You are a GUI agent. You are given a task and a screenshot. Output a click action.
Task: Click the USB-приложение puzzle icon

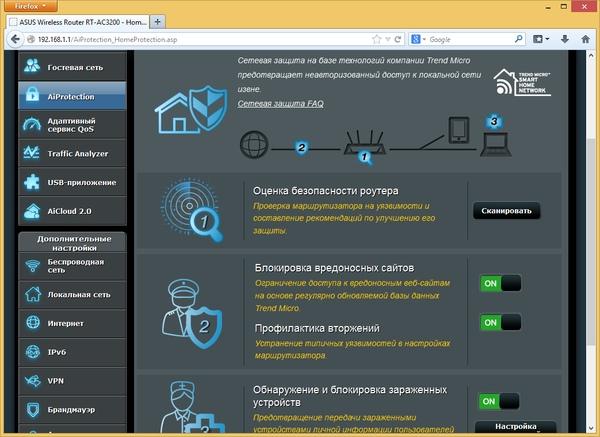[x=32, y=182]
